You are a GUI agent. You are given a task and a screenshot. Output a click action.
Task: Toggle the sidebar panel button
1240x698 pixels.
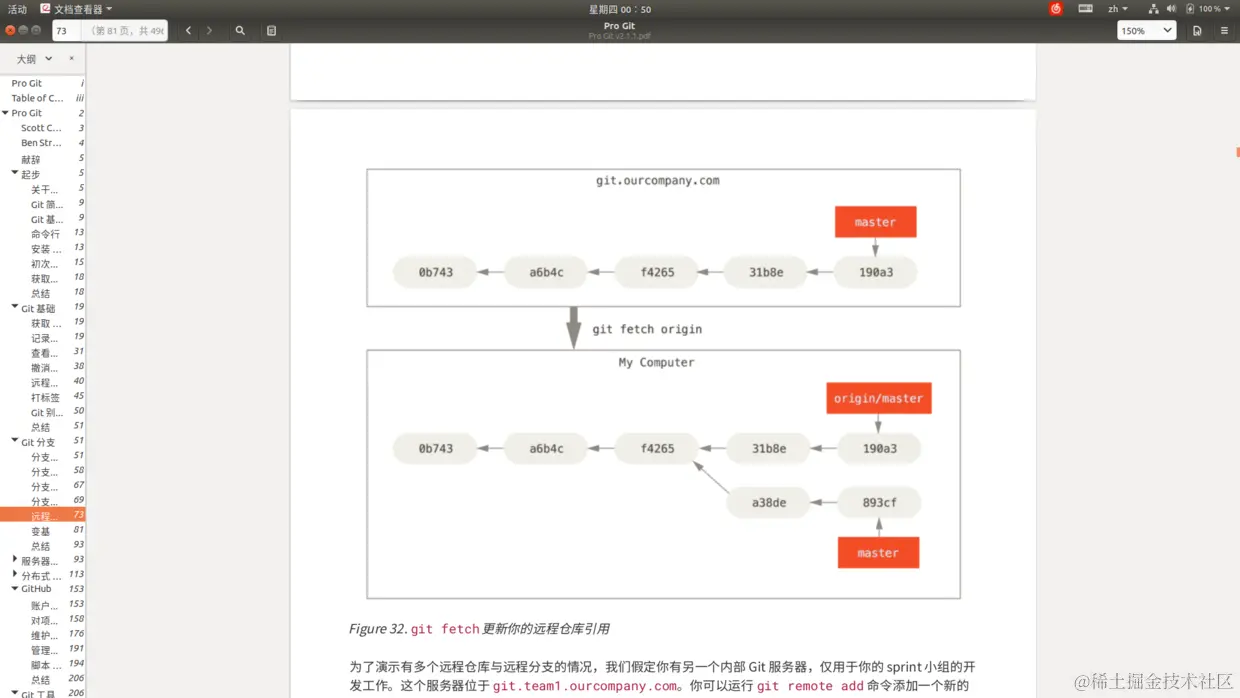click(271, 31)
